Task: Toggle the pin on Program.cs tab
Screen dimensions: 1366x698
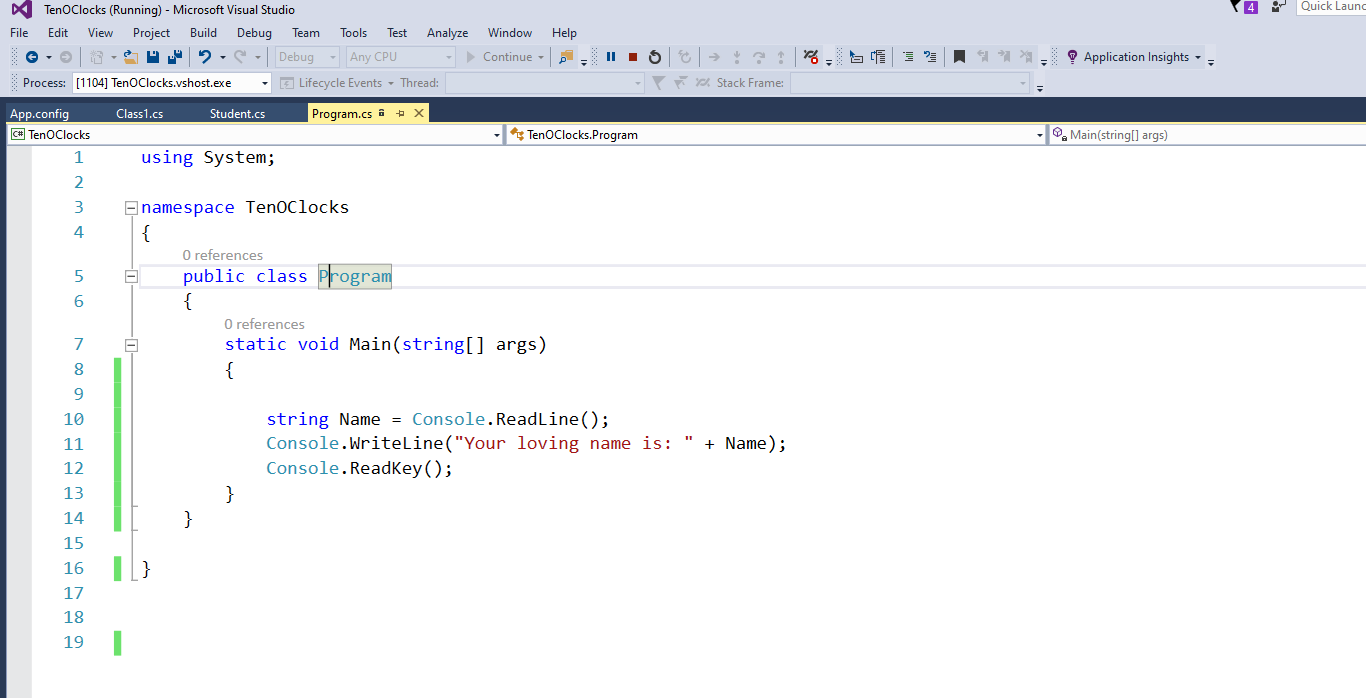Action: (x=400, y=114)
